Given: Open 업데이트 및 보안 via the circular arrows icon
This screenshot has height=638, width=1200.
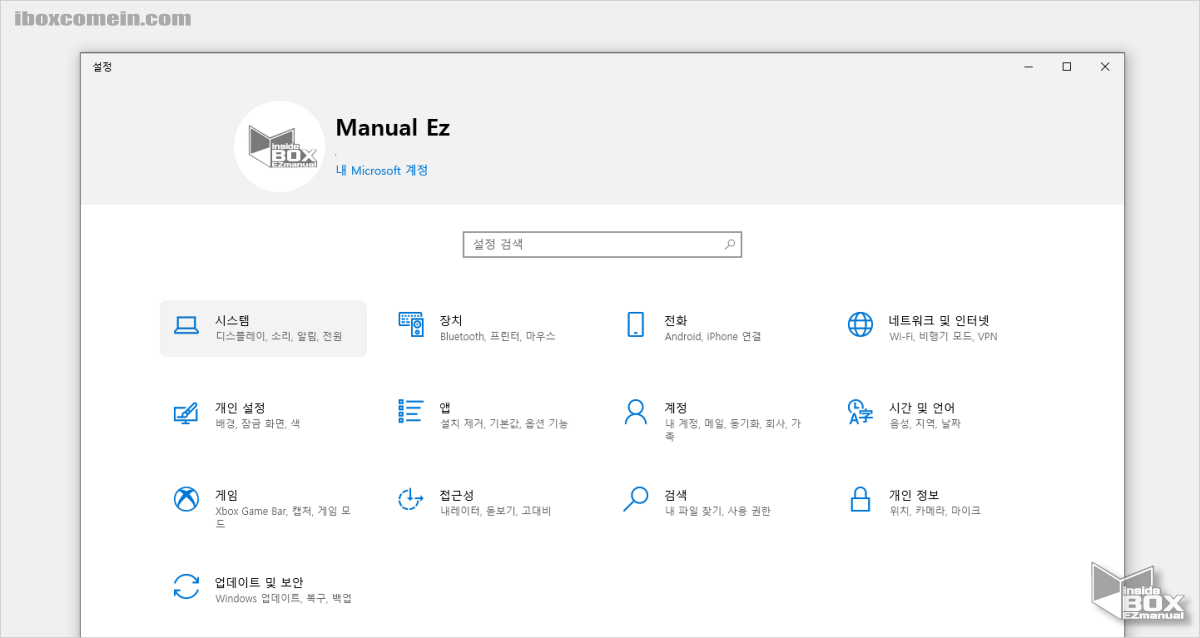Looking at the screenshot, I should click(x=186, y=586).
